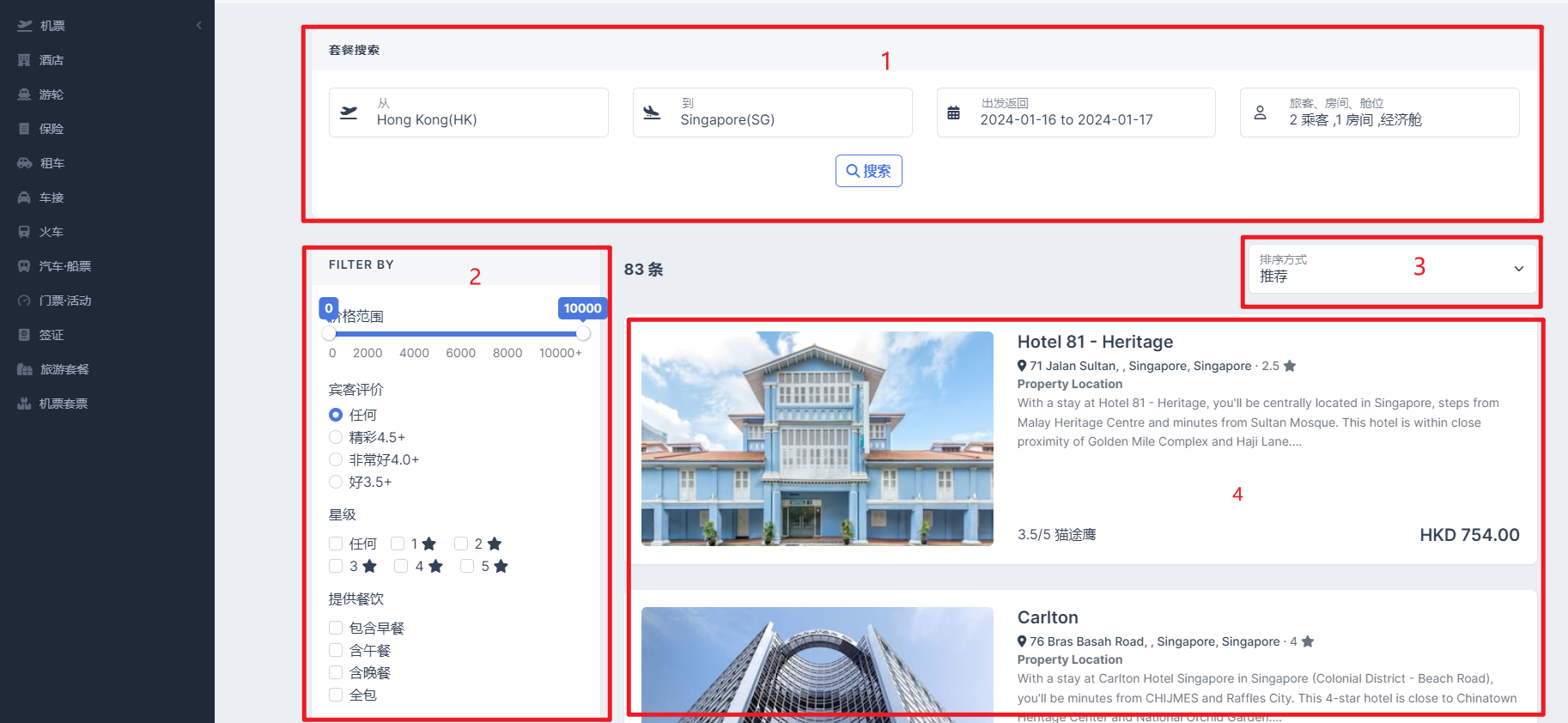
Task: Click the flight (机票) icon in sidebar
Action: pyautogui.click(x=25, y=26)
